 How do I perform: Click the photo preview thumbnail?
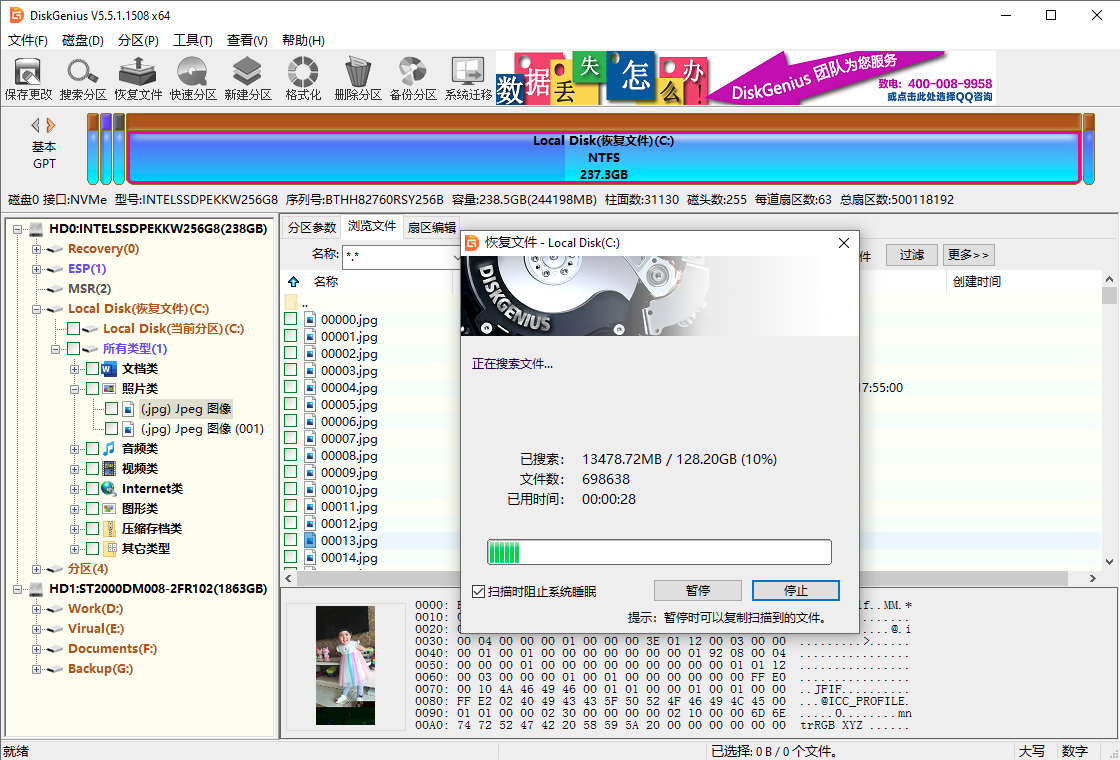click(x=346, y=666)
